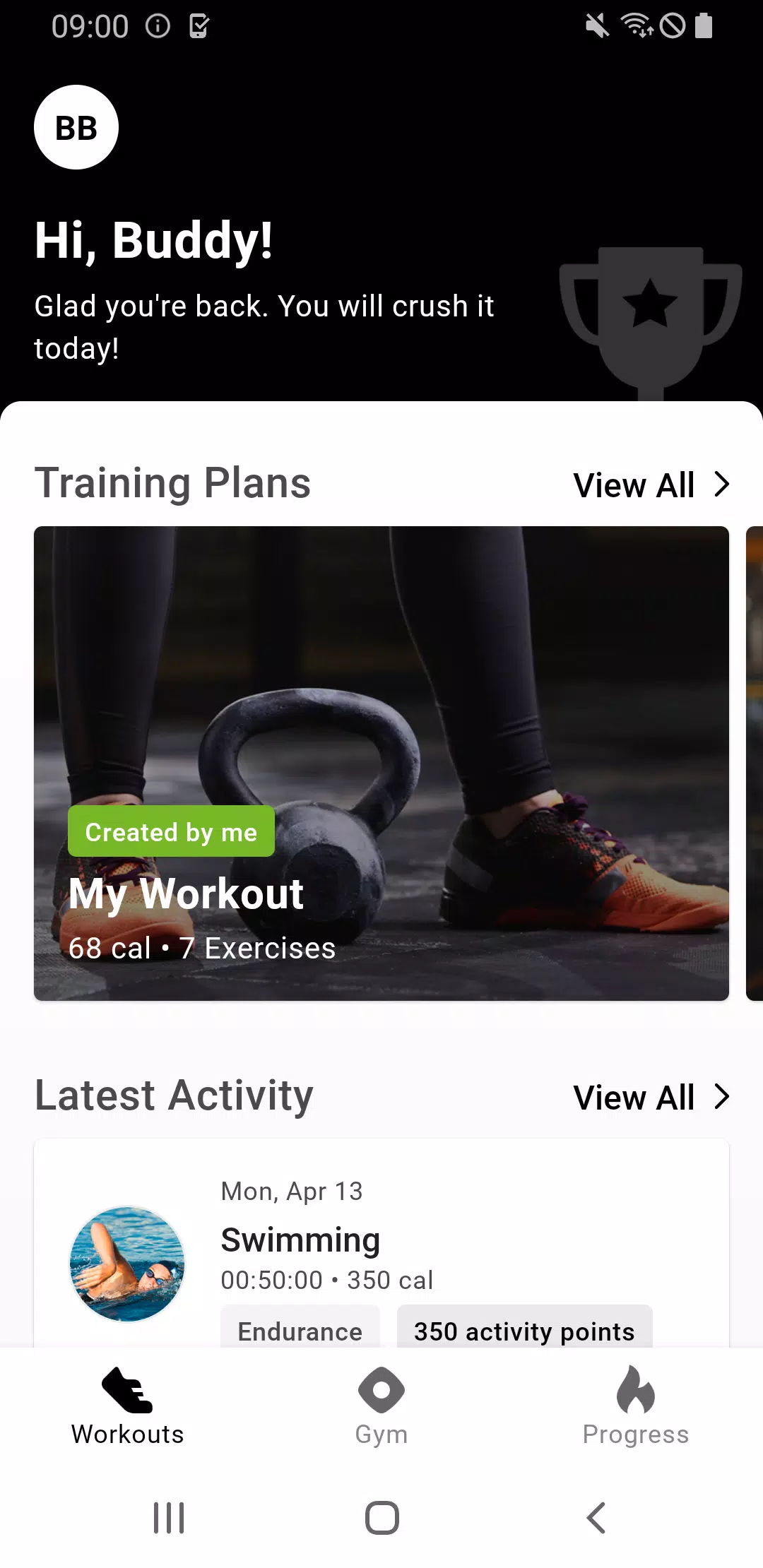Tap the Android back arrow
This screenshot has height=1568, width=763.
596,1517
